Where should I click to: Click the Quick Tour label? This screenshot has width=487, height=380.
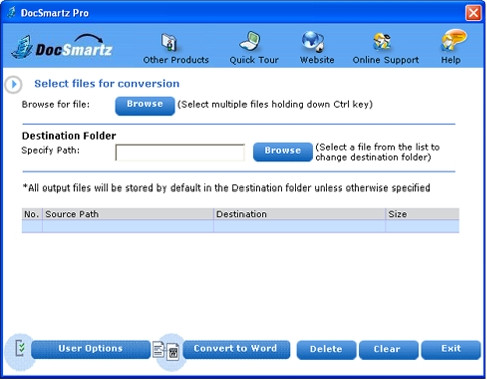pyautogui.click(x=254, y=60)
